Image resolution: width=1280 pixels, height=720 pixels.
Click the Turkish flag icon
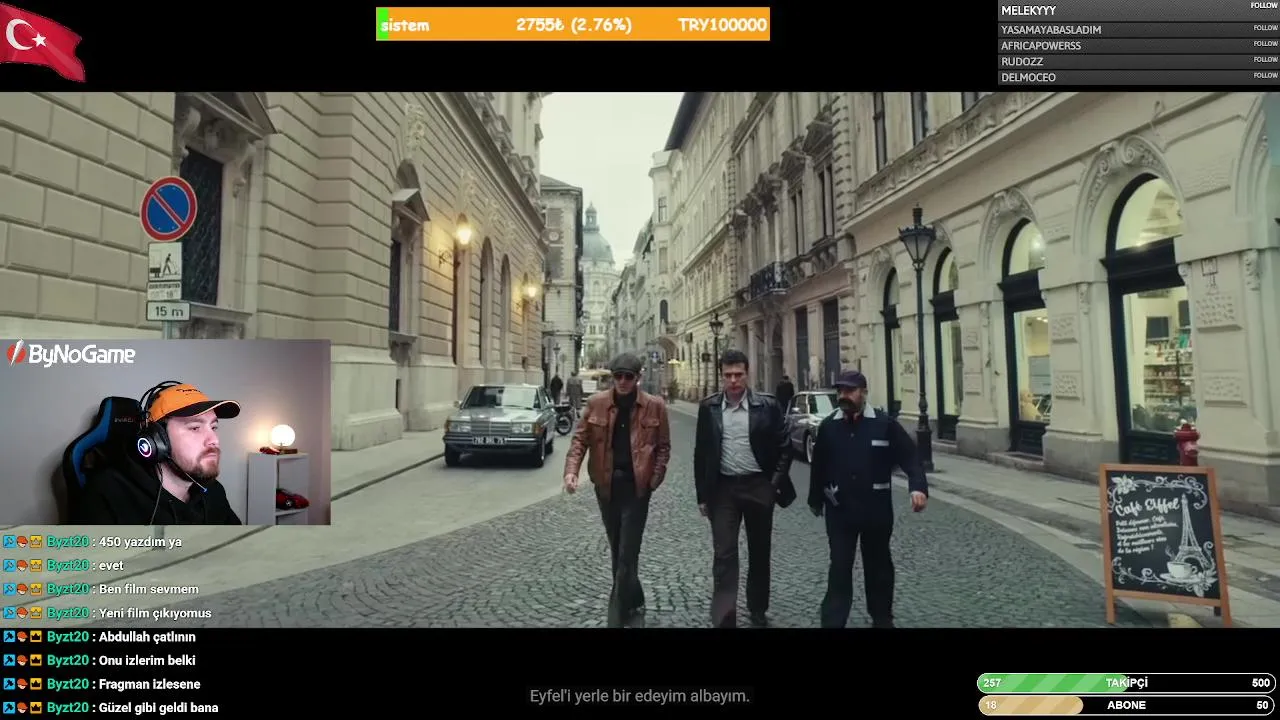pyautogui.click(x=42, y=41)
